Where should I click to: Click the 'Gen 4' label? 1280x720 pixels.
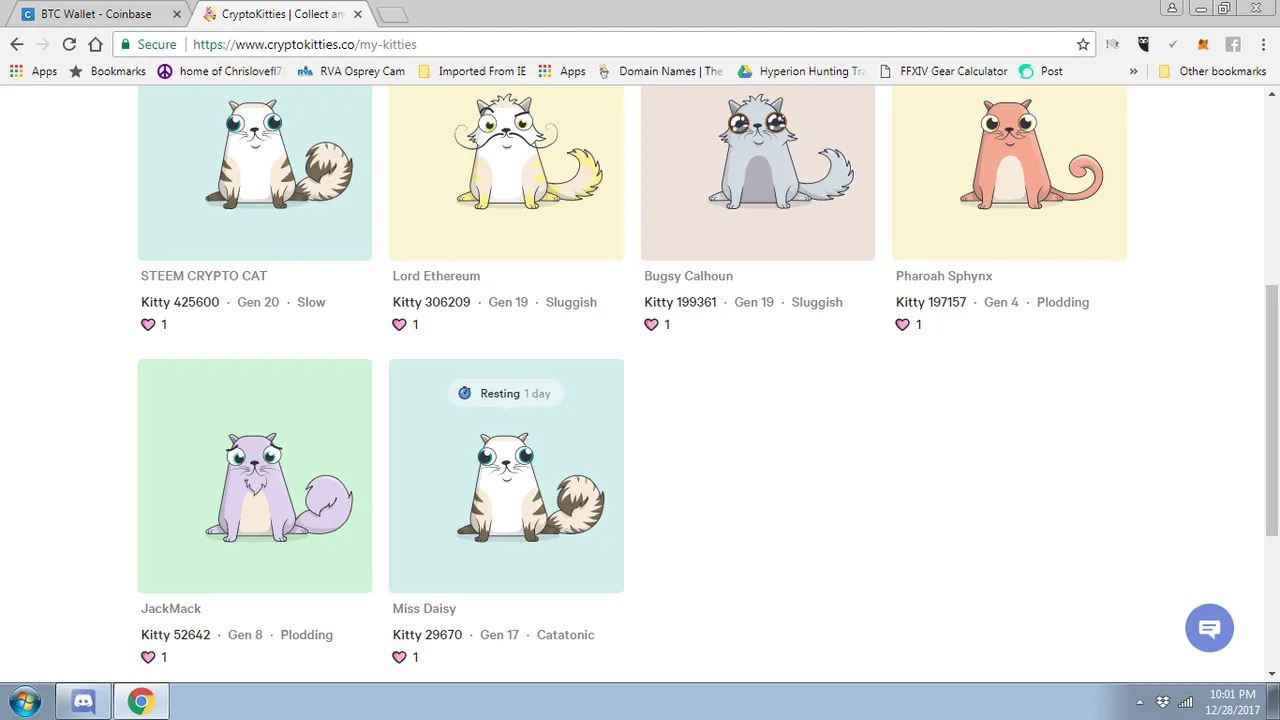point(1001,302)
